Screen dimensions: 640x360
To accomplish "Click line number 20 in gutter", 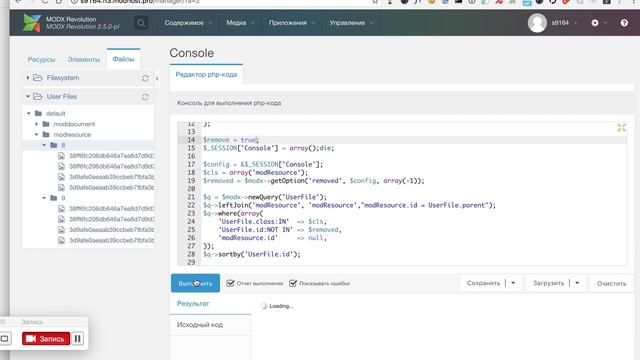I will click(x=191, y=189).
